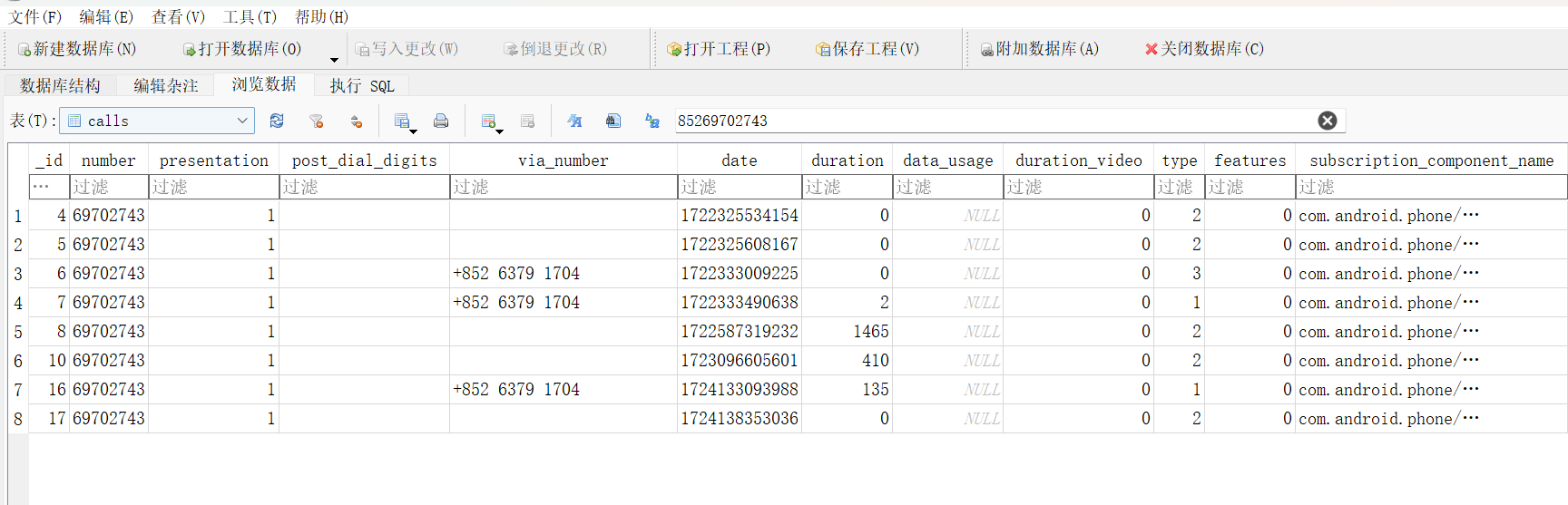The width and height of the screenshot is (1568, 505).
Task: Click the duration cell 410
Action: [x=848, y=361]
